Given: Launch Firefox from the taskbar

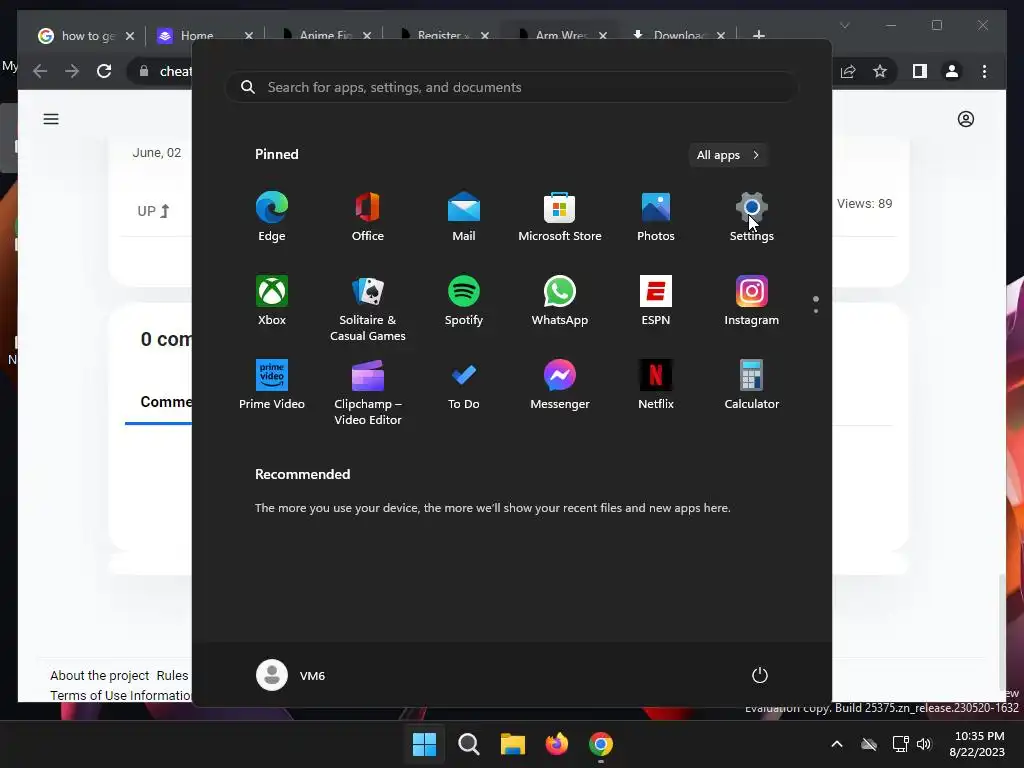Looking at the screenshot, I should coord(557,744).
